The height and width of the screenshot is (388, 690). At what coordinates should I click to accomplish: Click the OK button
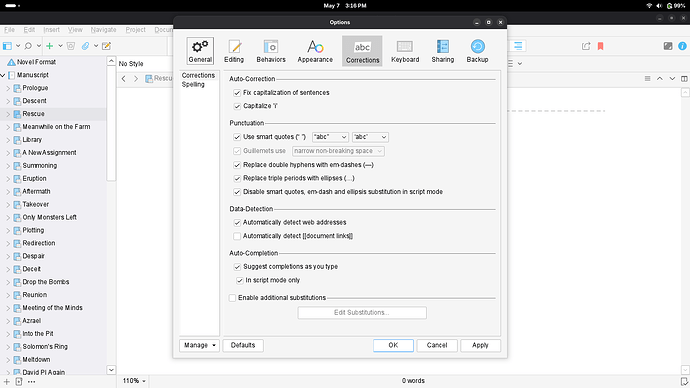pos(393,345)
